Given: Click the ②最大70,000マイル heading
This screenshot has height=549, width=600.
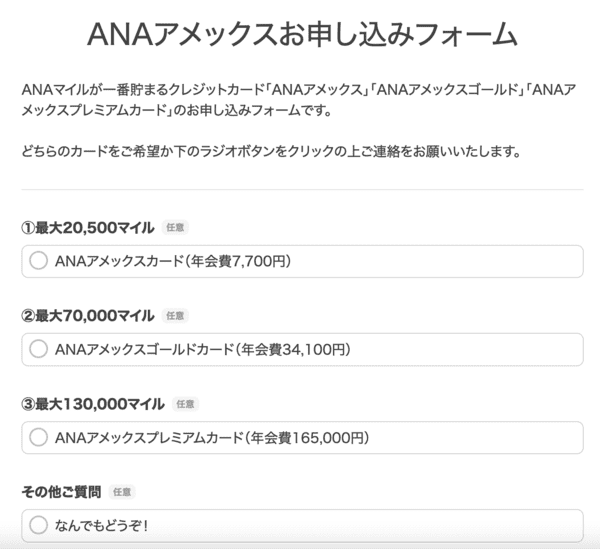Looking at the screenshot, I should pos(88,315).
